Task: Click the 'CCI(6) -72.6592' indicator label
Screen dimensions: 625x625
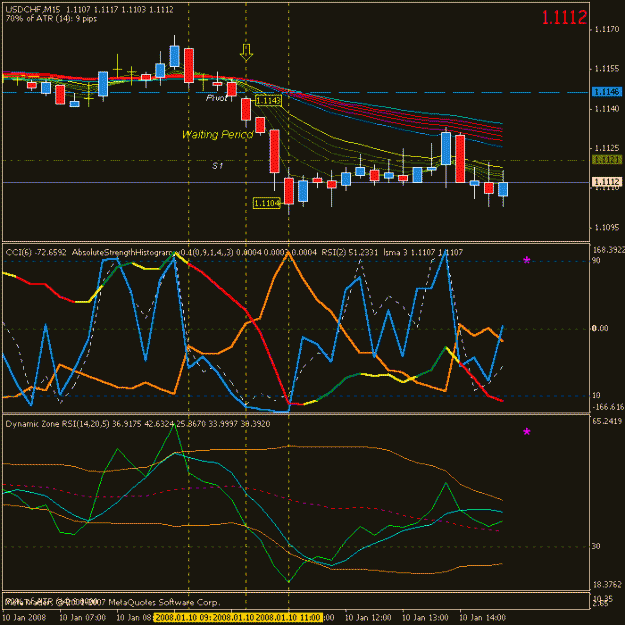Action: 36,252
